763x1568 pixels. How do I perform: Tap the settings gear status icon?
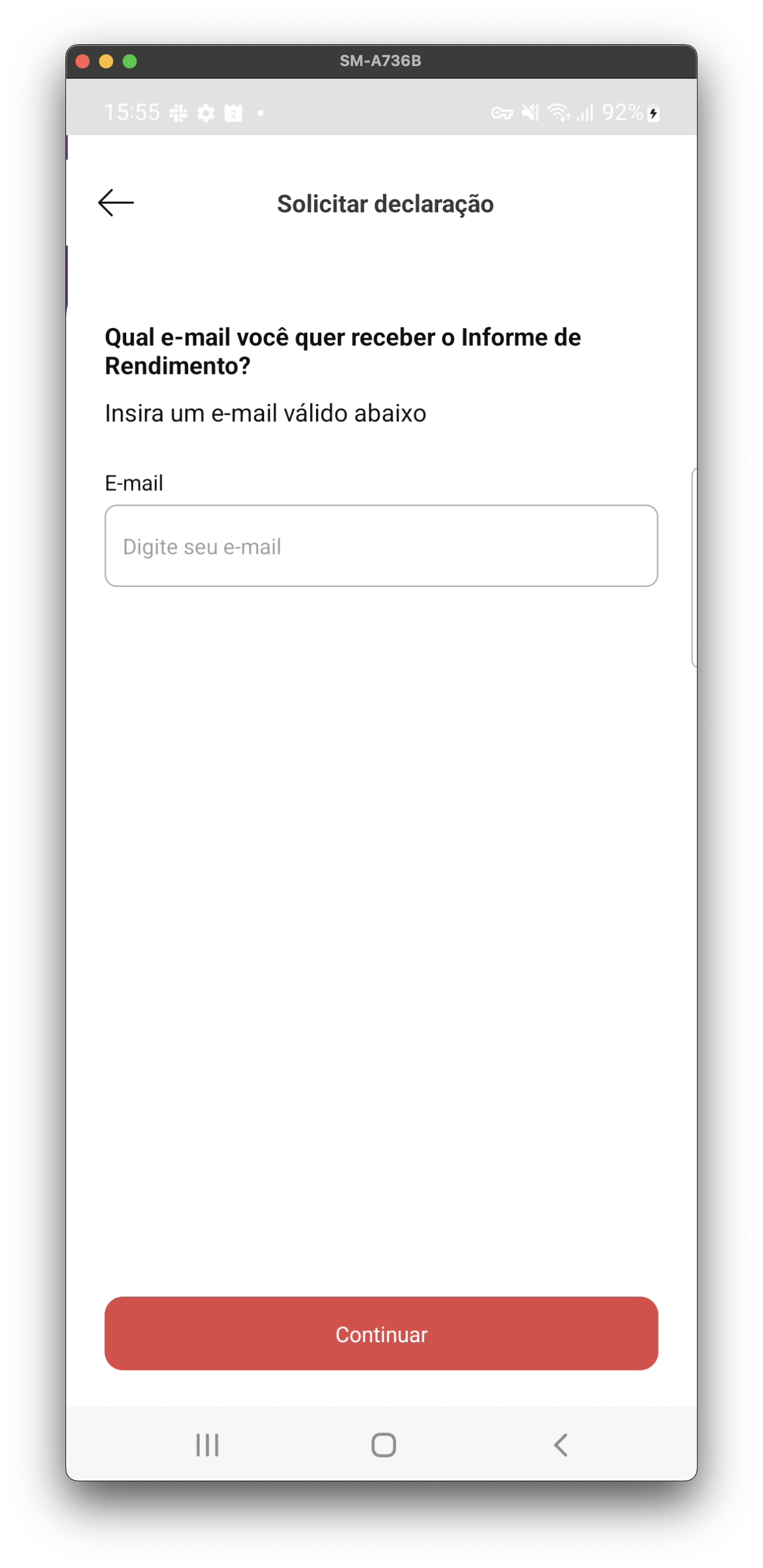tap(206, 113)
